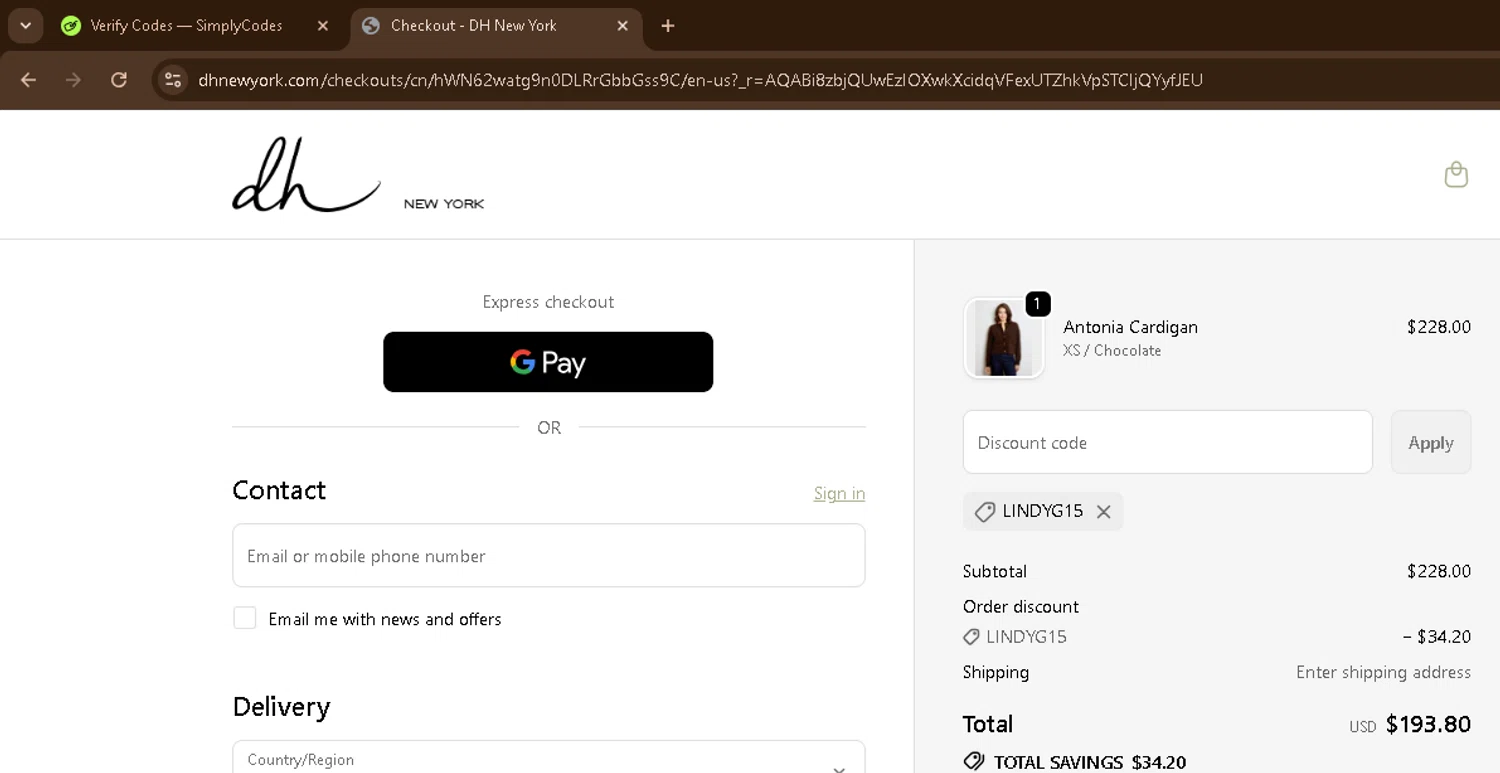Click the Subtotal $228.00 value
Viewport: 1500px width, 773px height.
[x=1439, y=572]
